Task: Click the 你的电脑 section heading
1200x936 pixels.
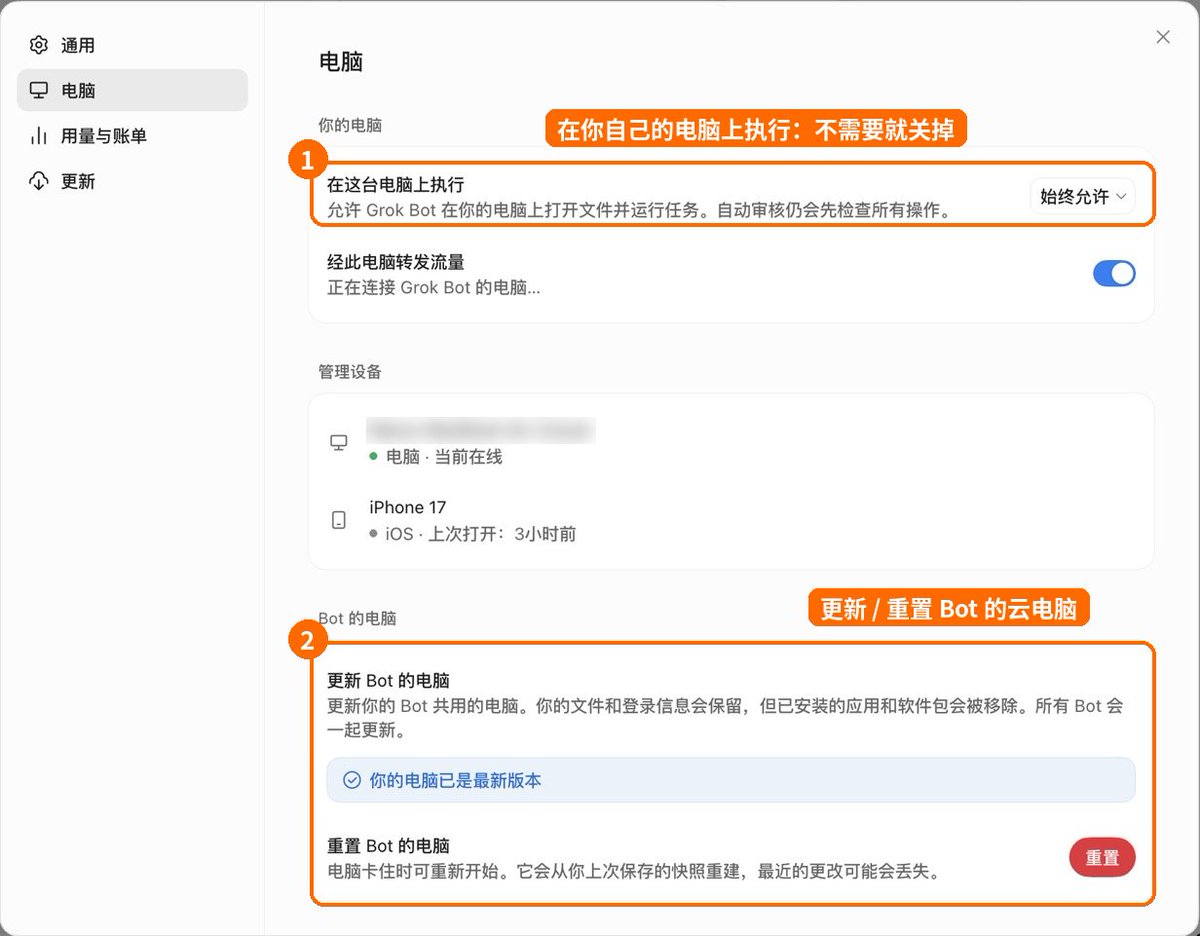Action: click(x=350, y=126)
